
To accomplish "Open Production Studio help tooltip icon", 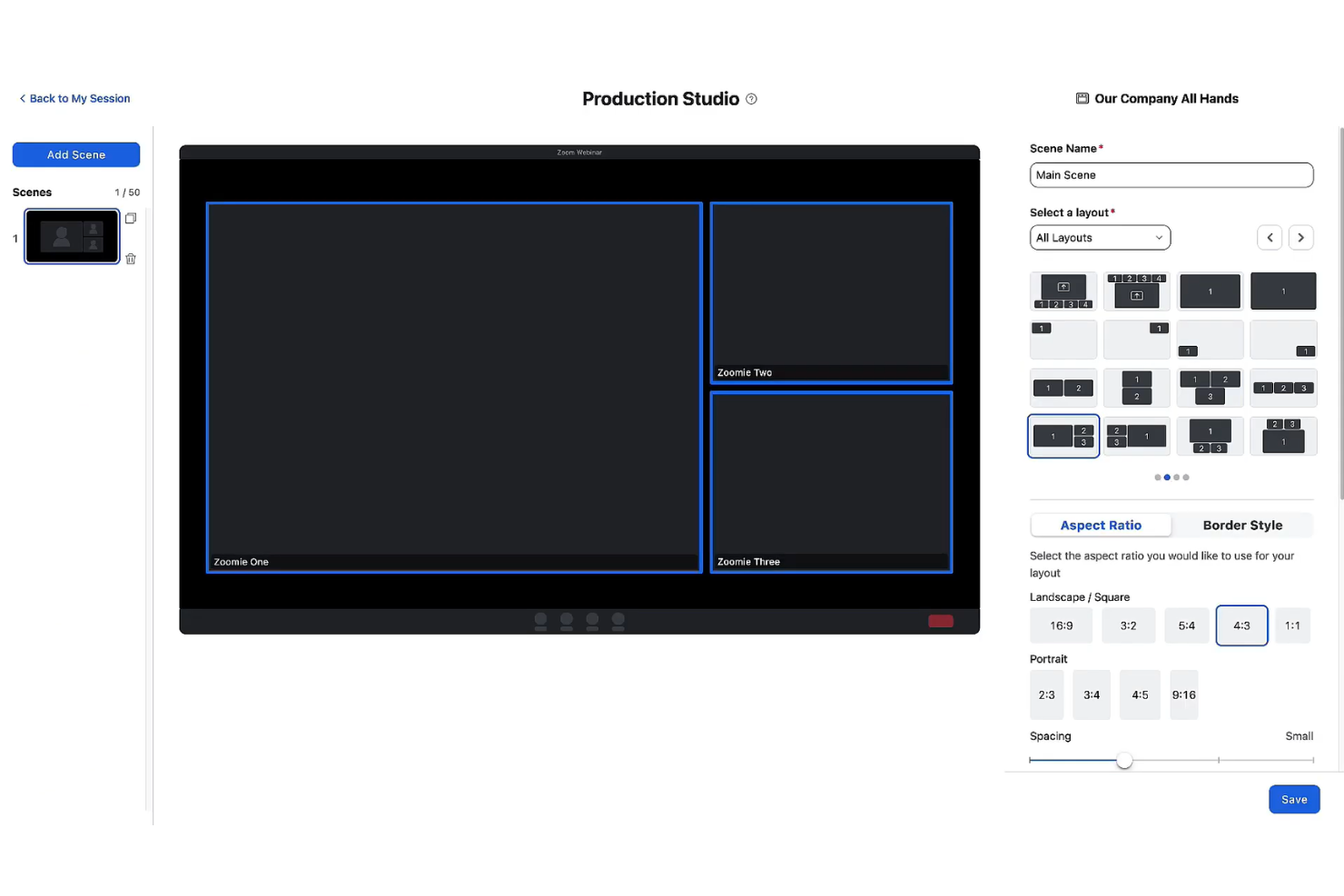I will pyautogui.click(x=751, y=99).
